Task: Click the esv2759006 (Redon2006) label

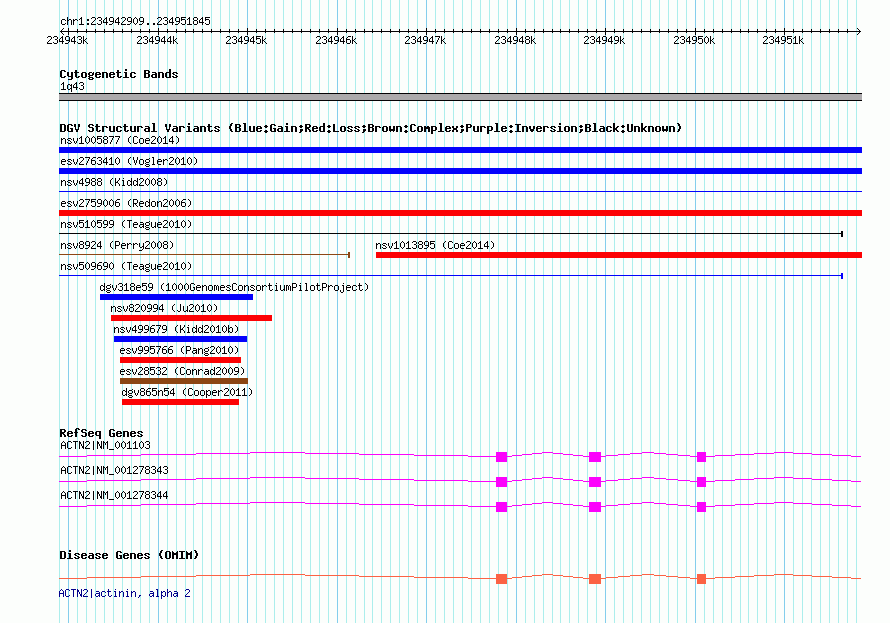Action: tap(126, 203)
